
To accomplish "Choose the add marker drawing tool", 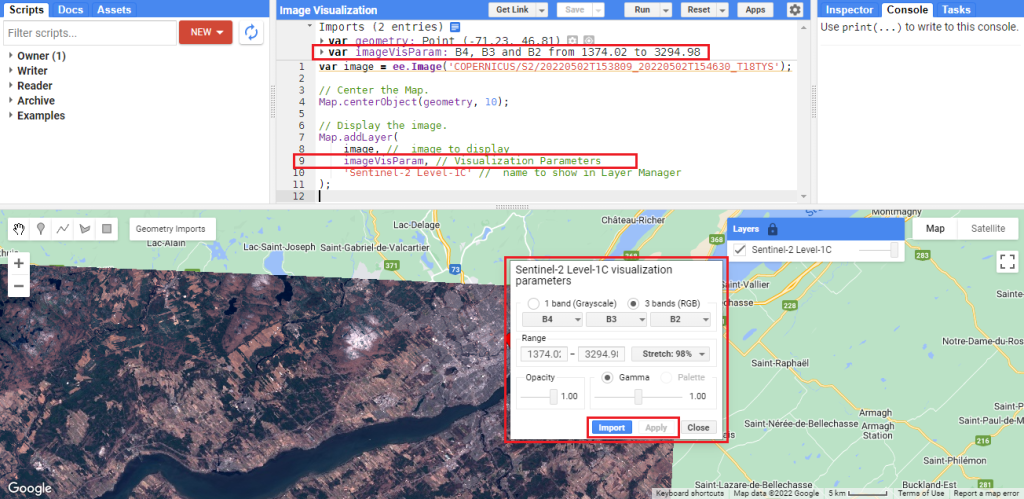I will (x=41, y=228).
